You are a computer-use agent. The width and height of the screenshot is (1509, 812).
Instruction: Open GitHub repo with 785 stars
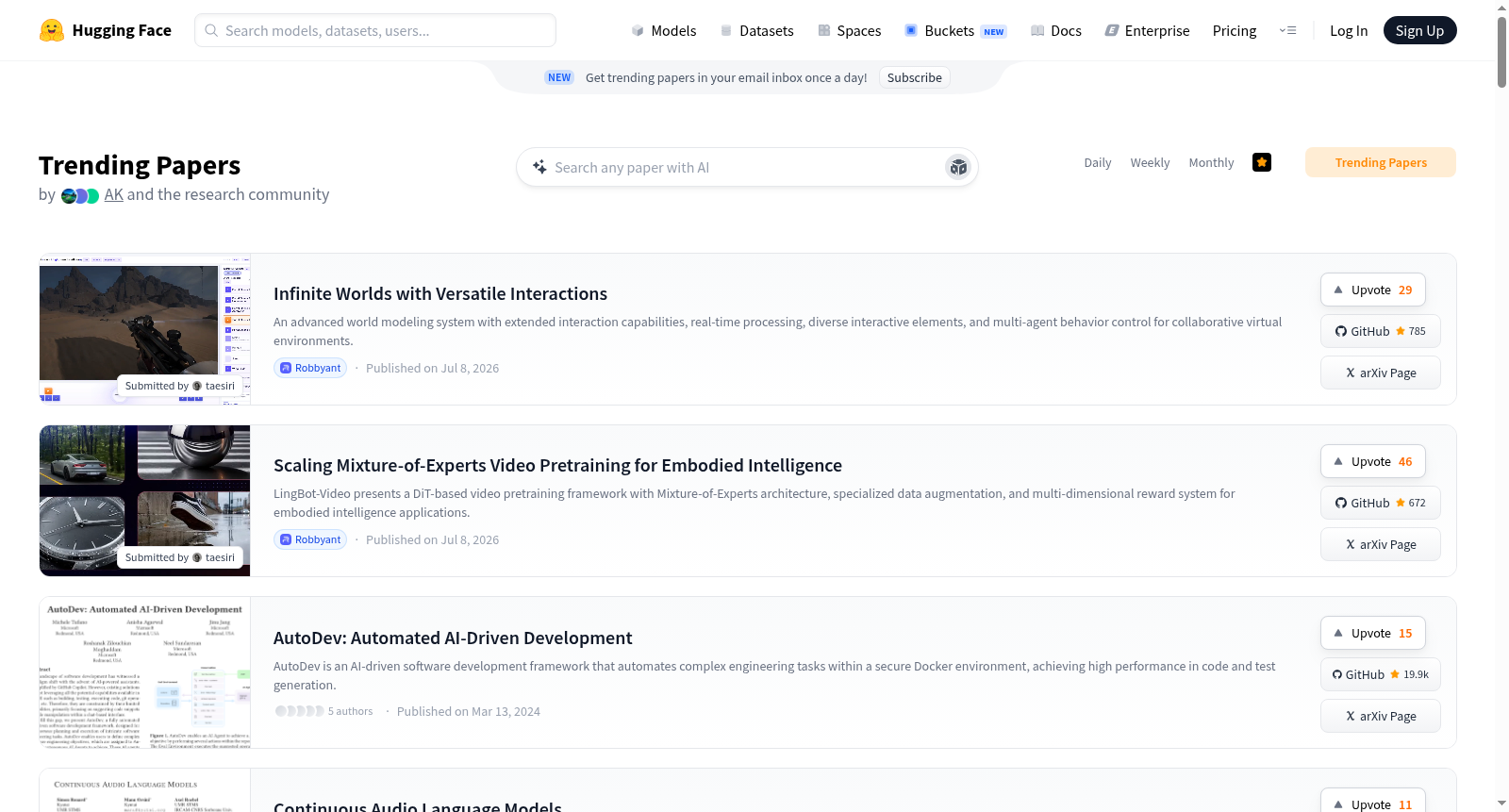tap(1381, 331)
